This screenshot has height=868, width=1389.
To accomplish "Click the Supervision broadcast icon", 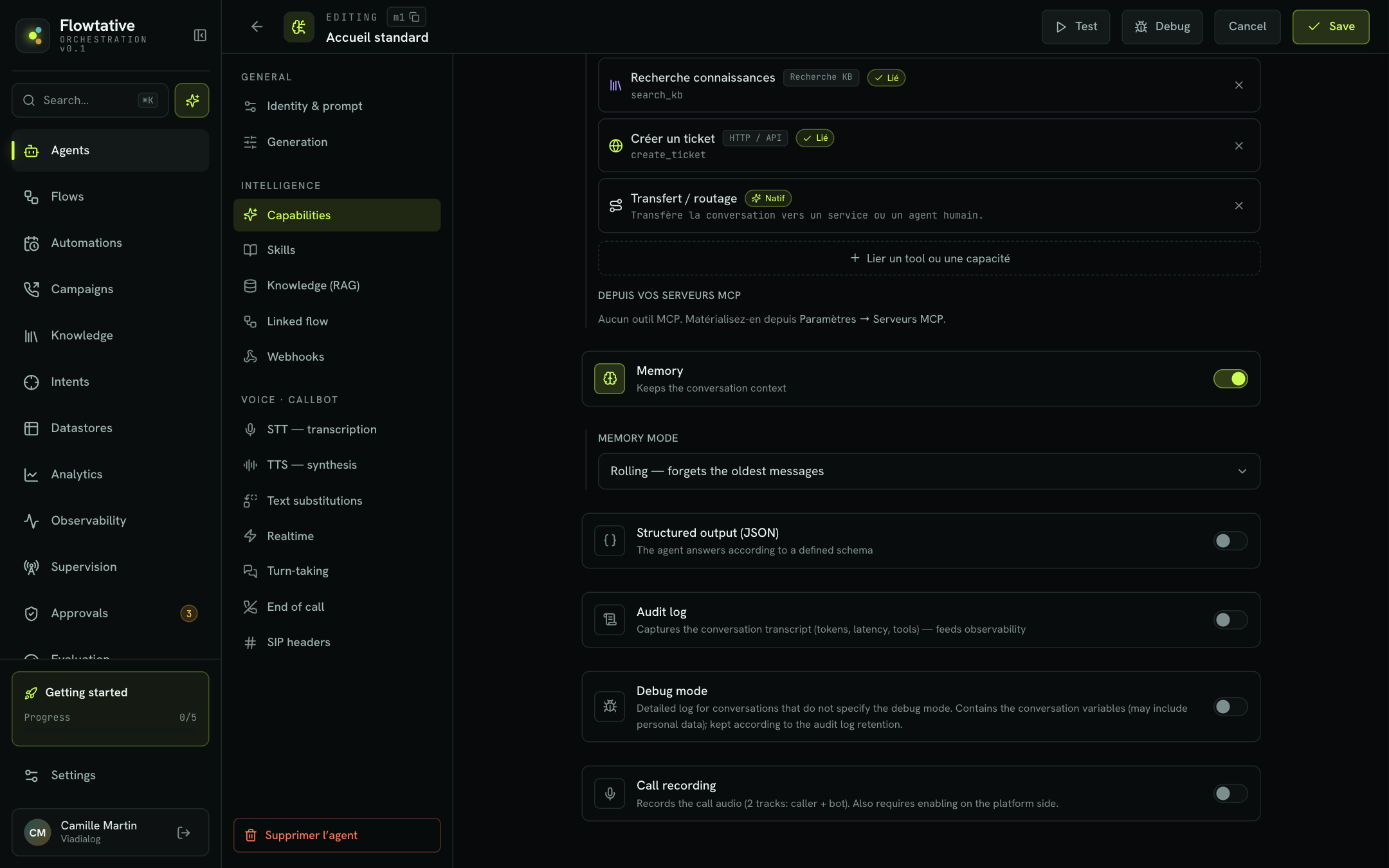I will pos(32,567).
